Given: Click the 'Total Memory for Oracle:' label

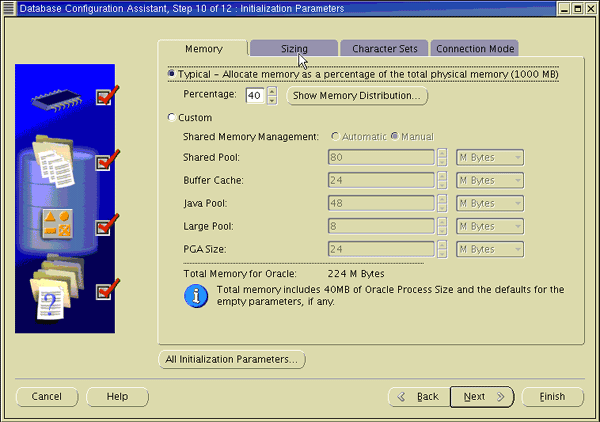Looking at the screenshot, I should coord(240,274).
